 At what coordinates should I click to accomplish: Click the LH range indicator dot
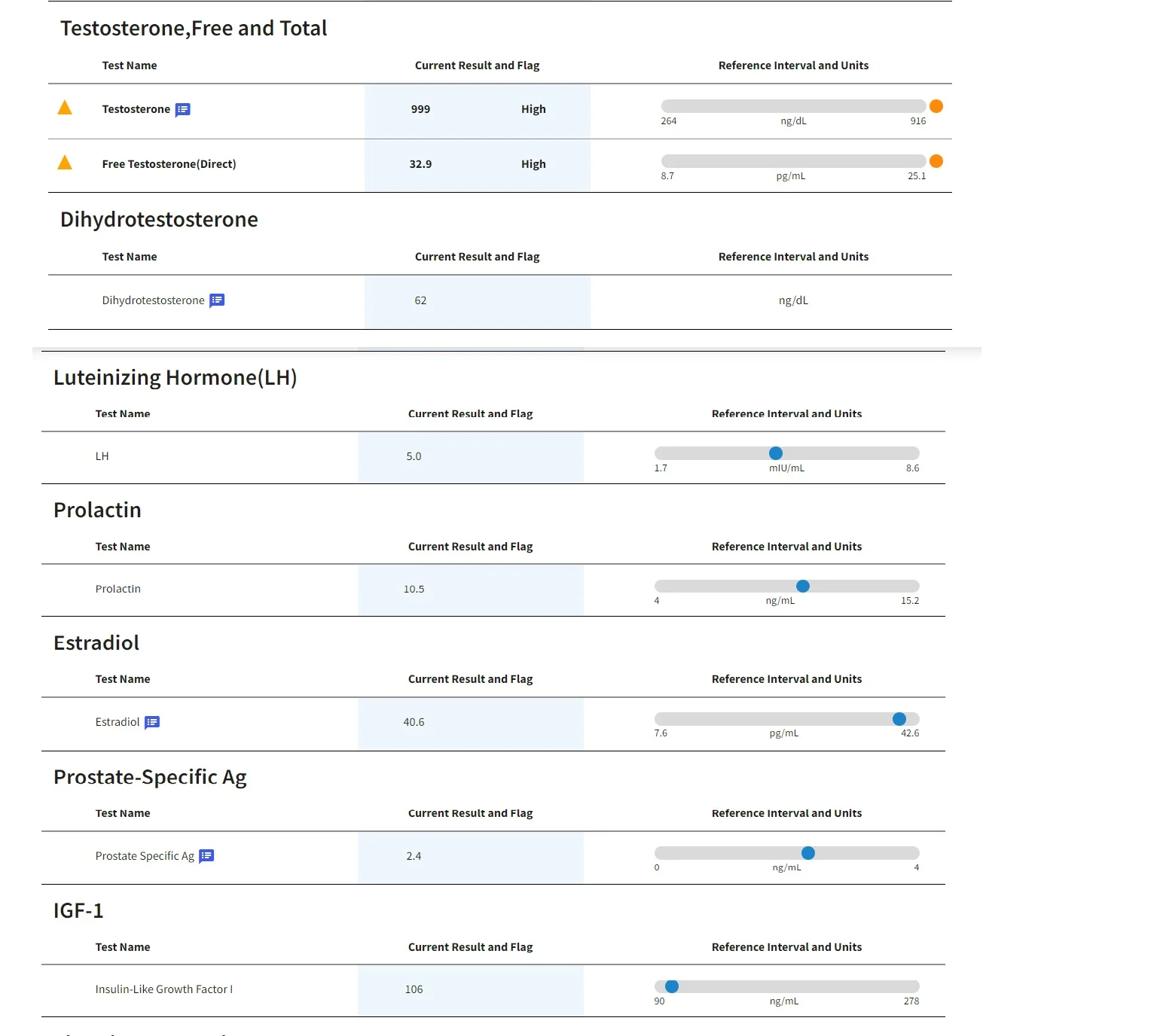[x=776, y=453]
